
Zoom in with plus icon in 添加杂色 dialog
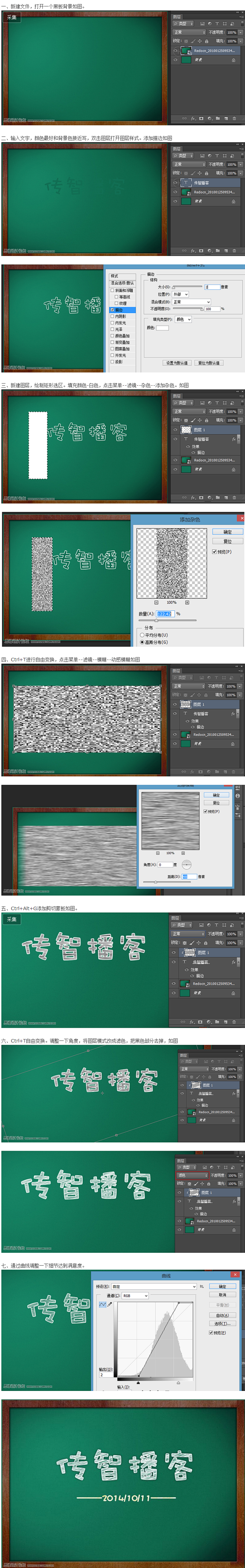pos(187,603)
